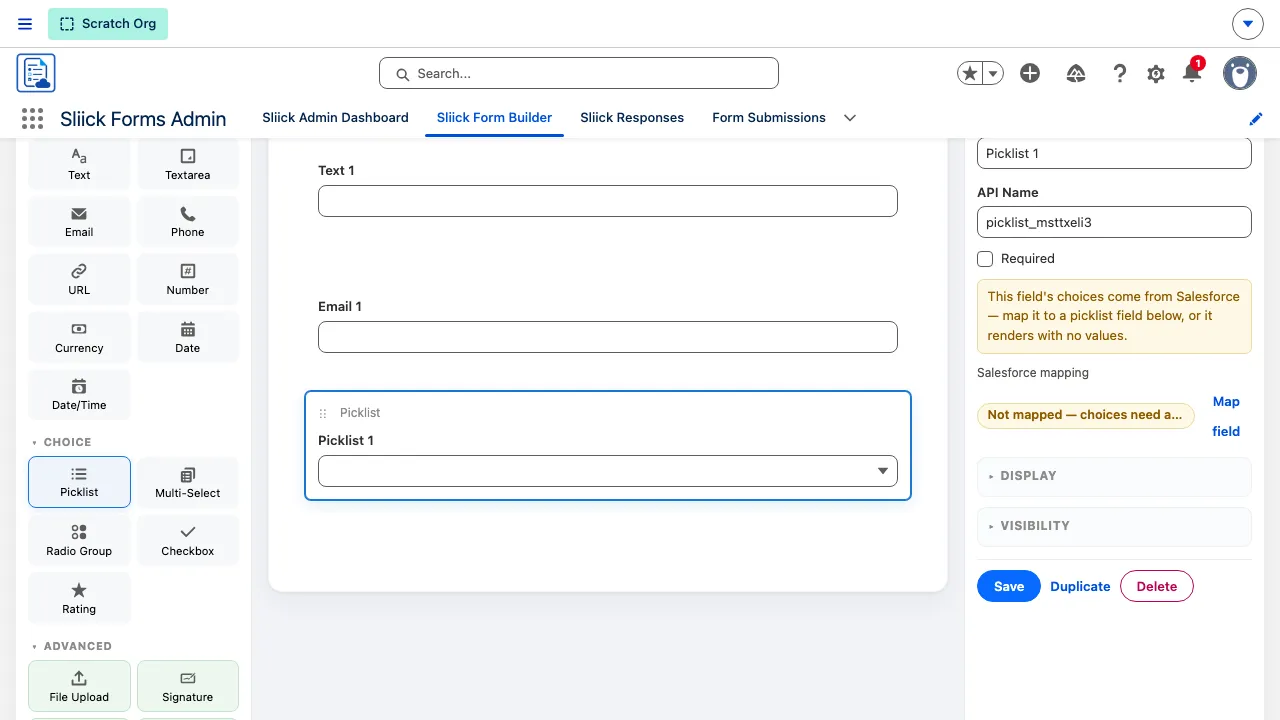The height and width of the screenshot is (720, 1280).
Task: Click the Scratch Org badge
Action: pyautogui.click(x=108, y=24)
